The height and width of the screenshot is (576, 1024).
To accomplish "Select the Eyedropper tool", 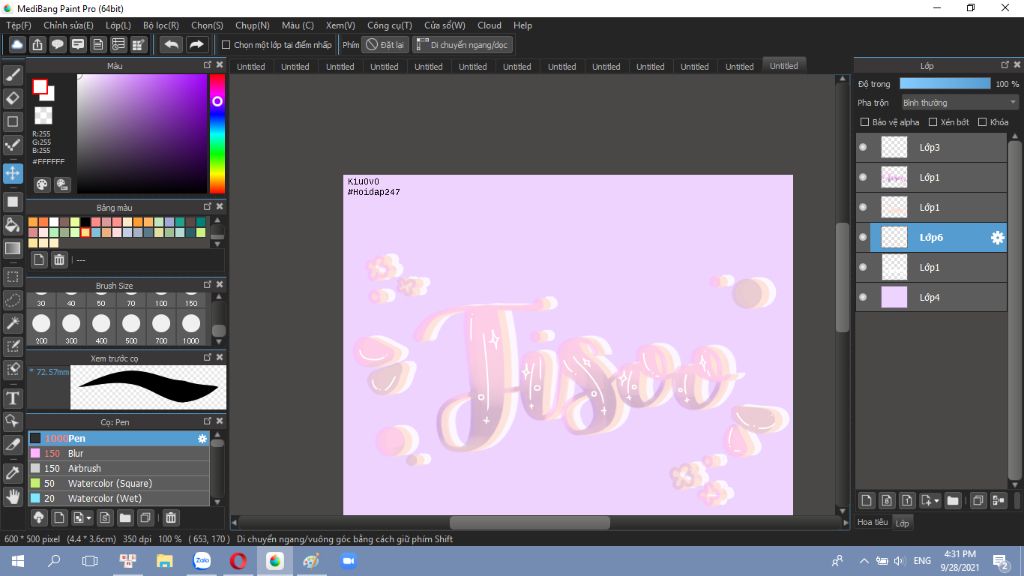I will pos(12,473).
